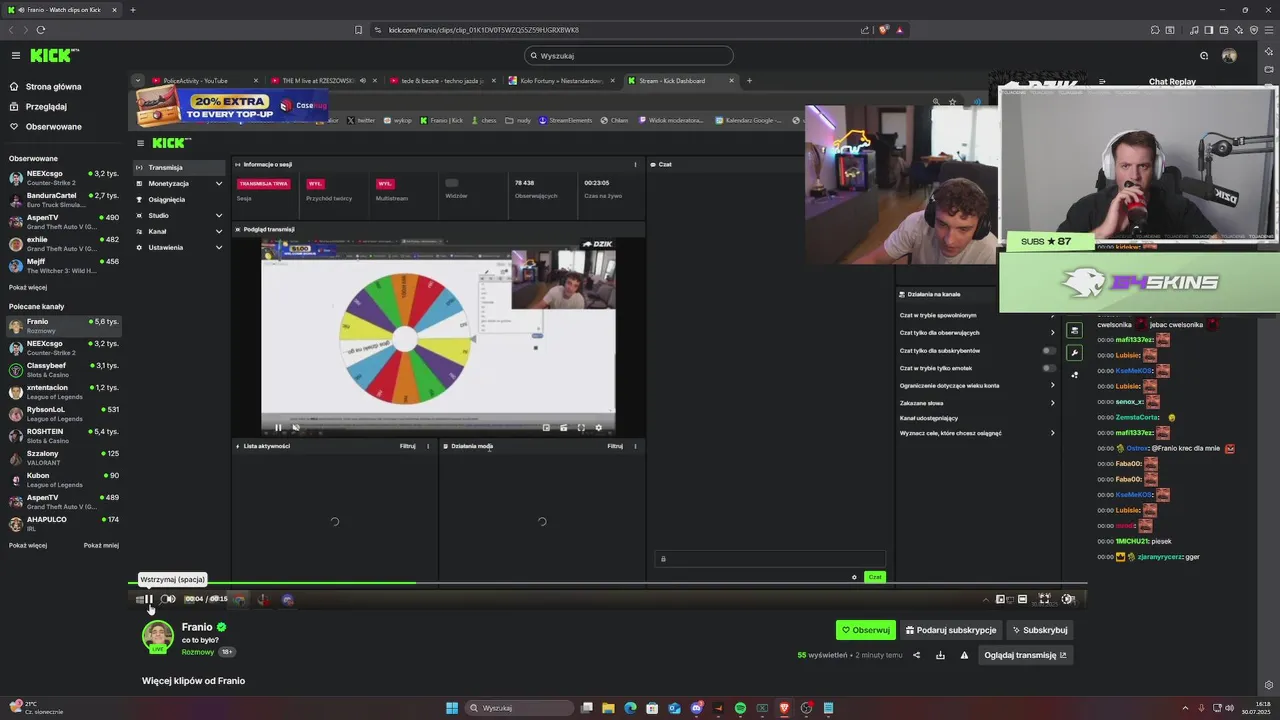
Task: Open BanduraCartel channel in followed list
Action: pyautogui.click(x=64, y=200)
